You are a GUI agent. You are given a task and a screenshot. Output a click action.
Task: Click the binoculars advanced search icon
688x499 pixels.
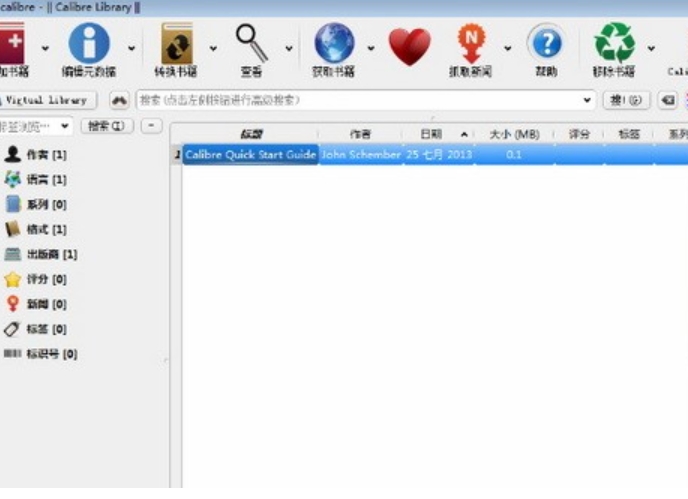pos(119,101)
